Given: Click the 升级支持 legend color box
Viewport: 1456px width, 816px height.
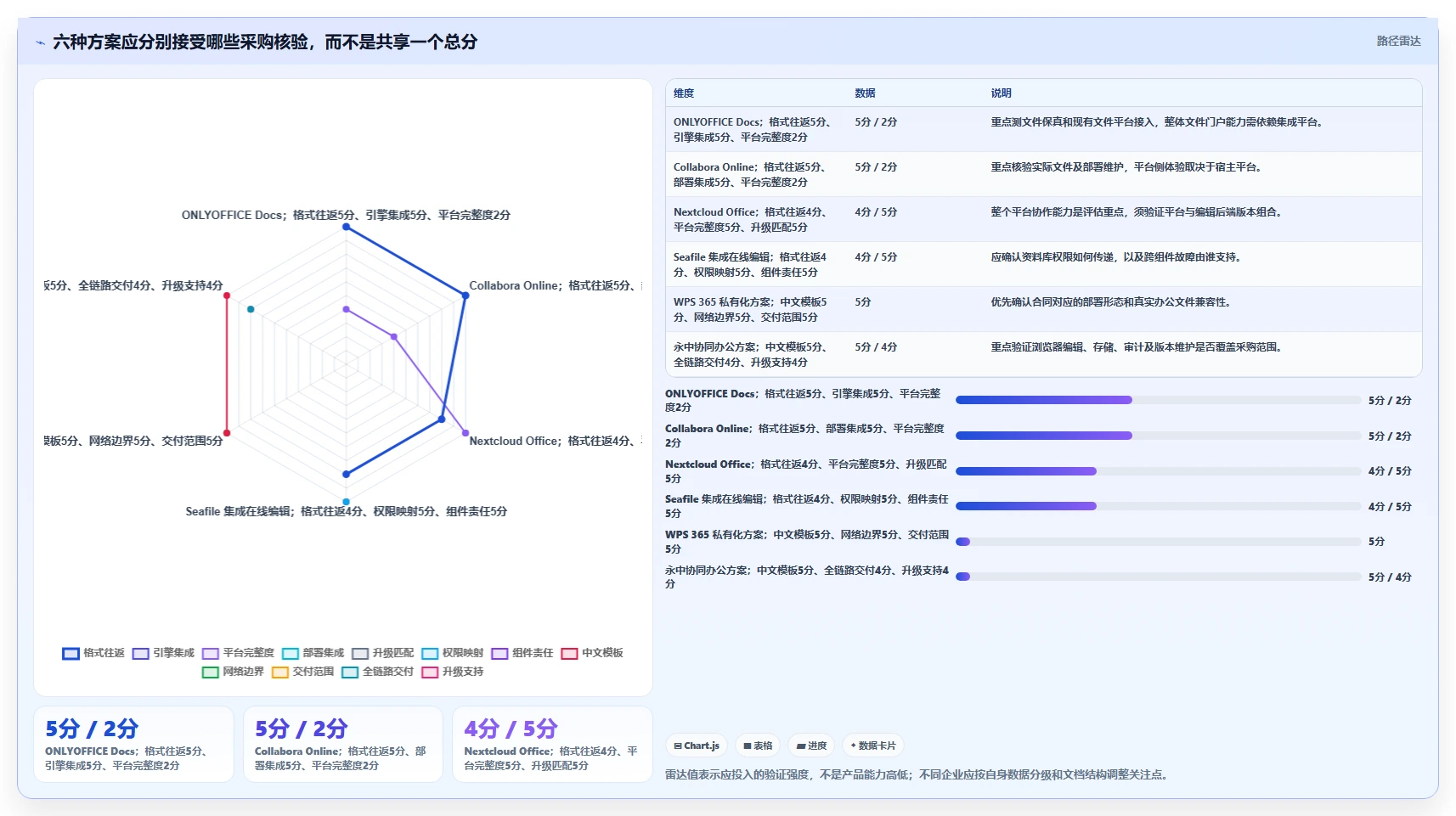Looking at the screenshot, I should pyautogui.click(x=430, y=672).
